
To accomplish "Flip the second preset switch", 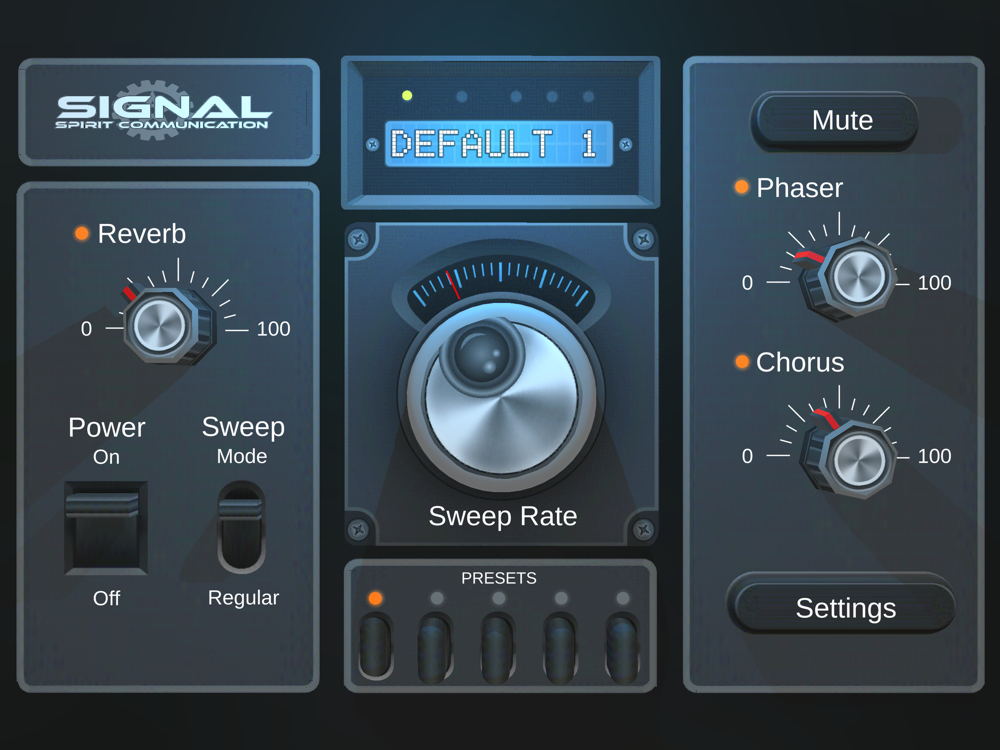I will point(436,648).
